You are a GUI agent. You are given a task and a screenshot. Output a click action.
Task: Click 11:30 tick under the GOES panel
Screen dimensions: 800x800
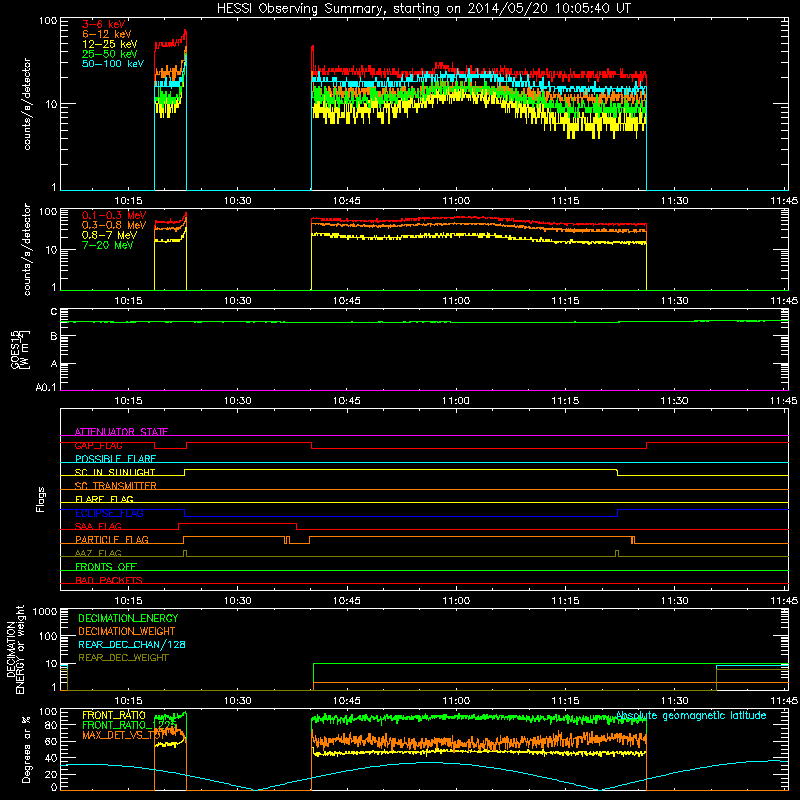point(674,401)
